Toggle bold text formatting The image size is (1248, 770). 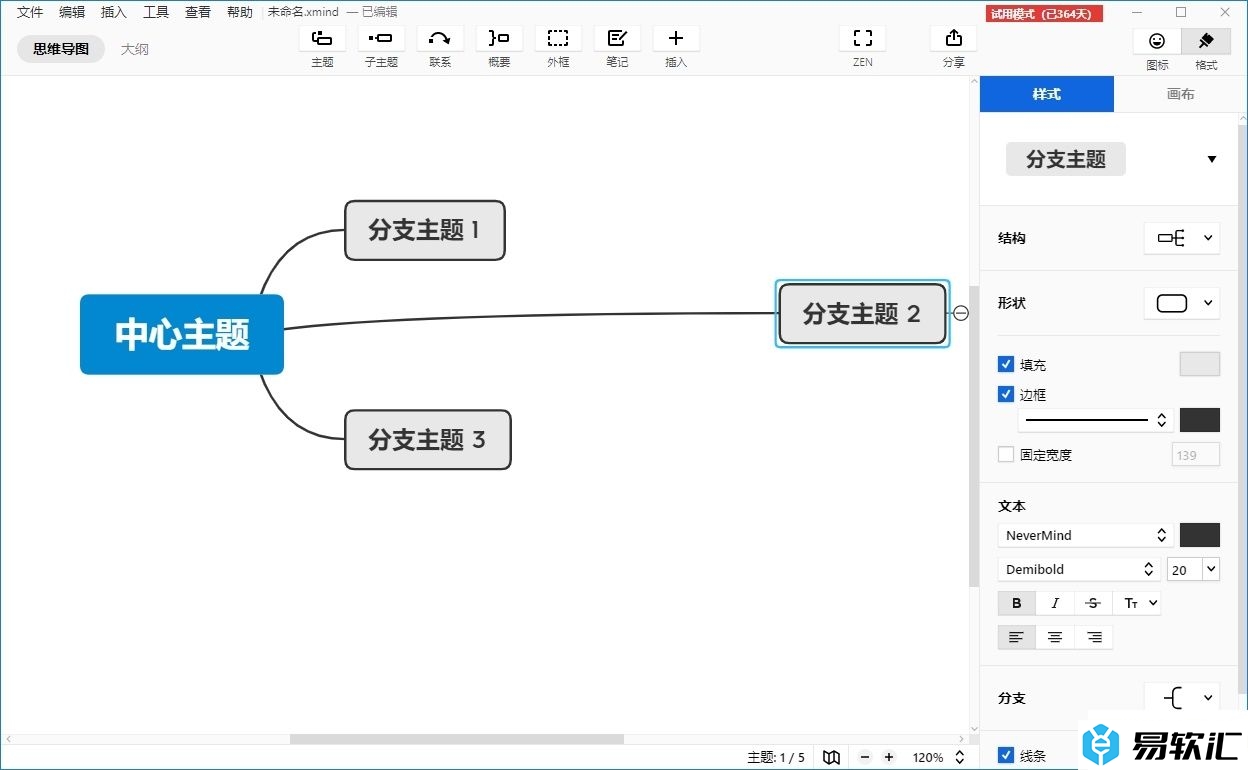pos(1017,603)
